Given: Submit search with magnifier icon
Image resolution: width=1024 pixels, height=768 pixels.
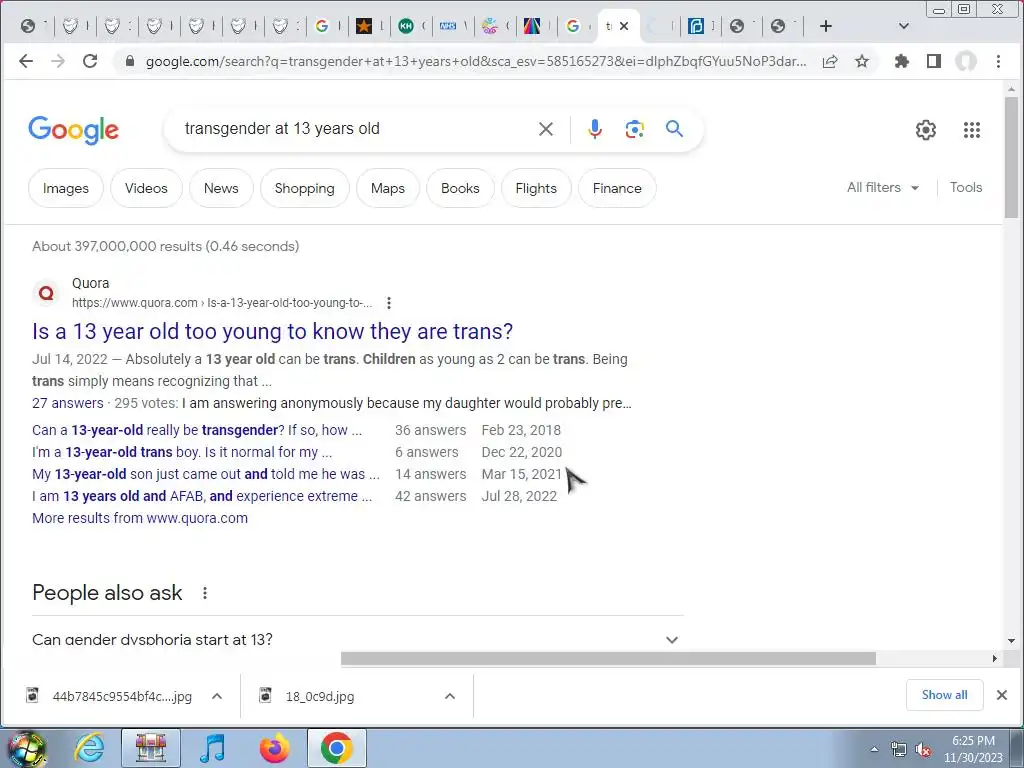Looking at the screenshot, I should 675,129.
